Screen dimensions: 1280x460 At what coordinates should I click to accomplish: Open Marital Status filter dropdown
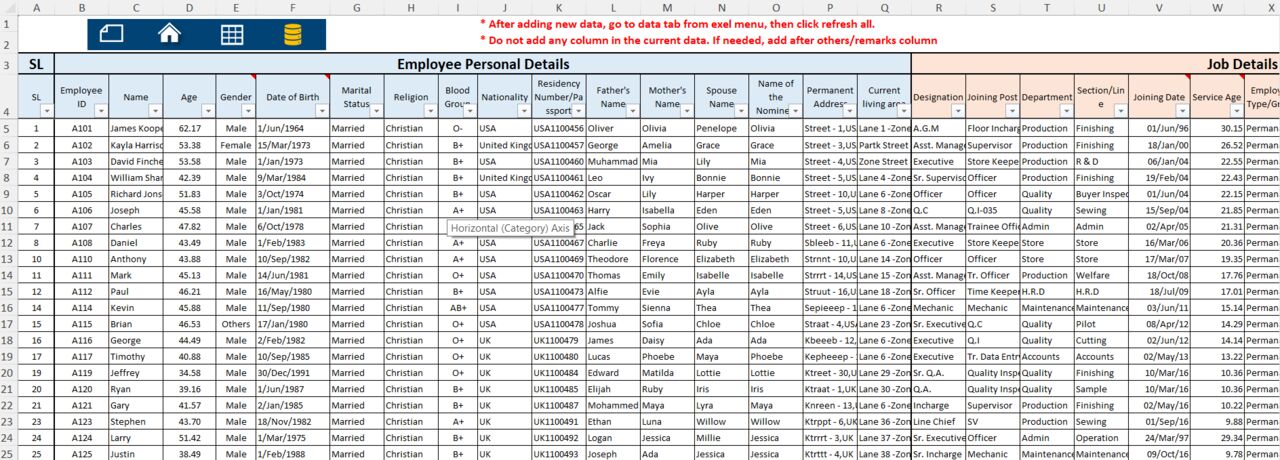click(x=374, y=111)
